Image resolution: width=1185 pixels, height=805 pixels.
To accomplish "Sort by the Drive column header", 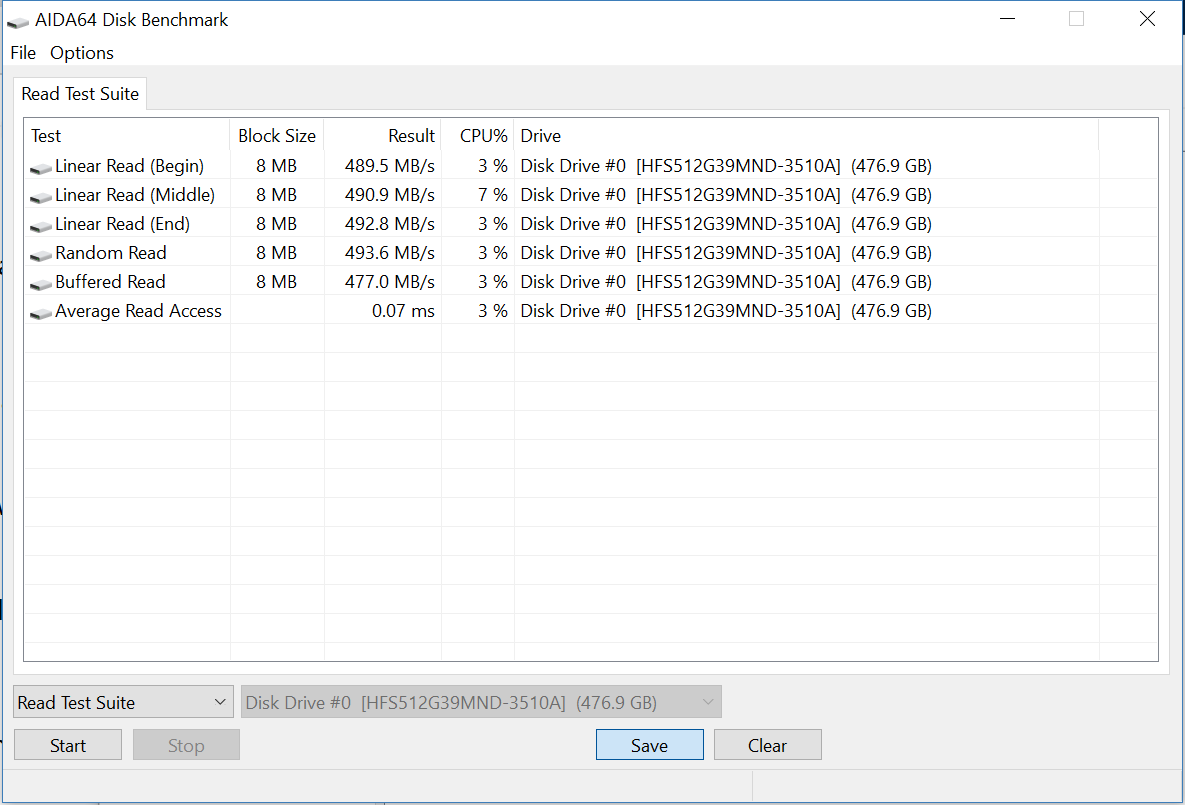I will click(x=806, y=135).
